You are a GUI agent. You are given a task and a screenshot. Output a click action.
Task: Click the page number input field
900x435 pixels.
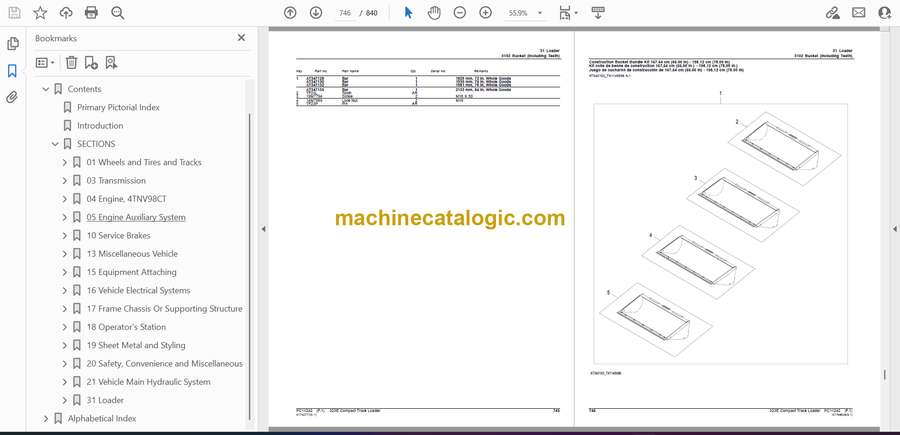[346, 13]
